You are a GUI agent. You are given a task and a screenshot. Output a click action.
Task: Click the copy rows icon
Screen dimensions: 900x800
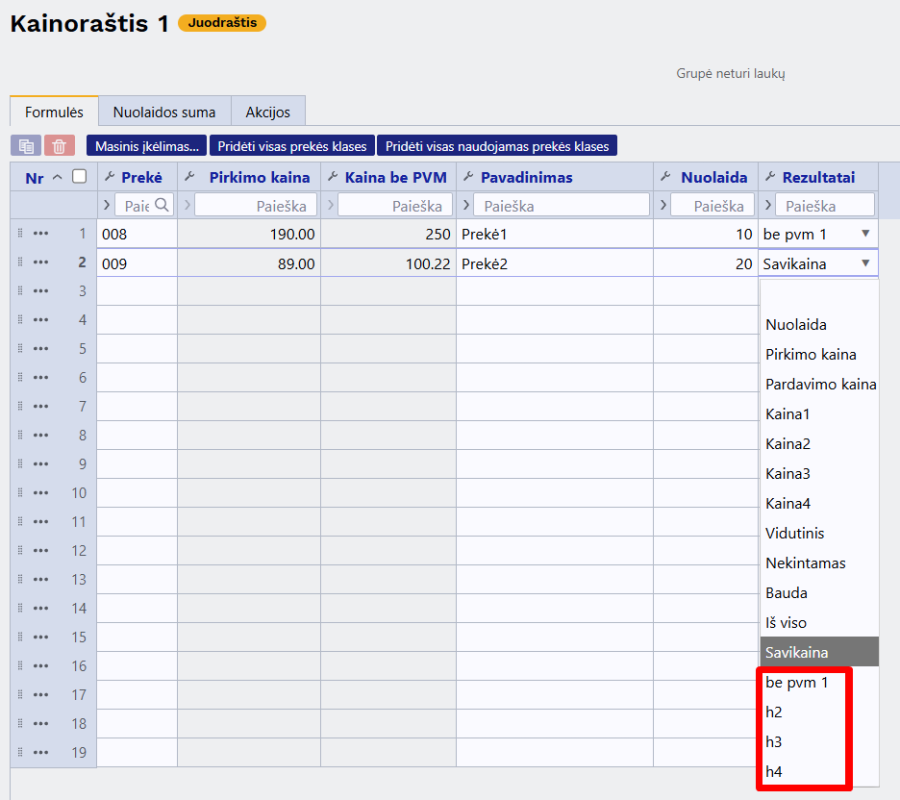(x=26, y=146)
